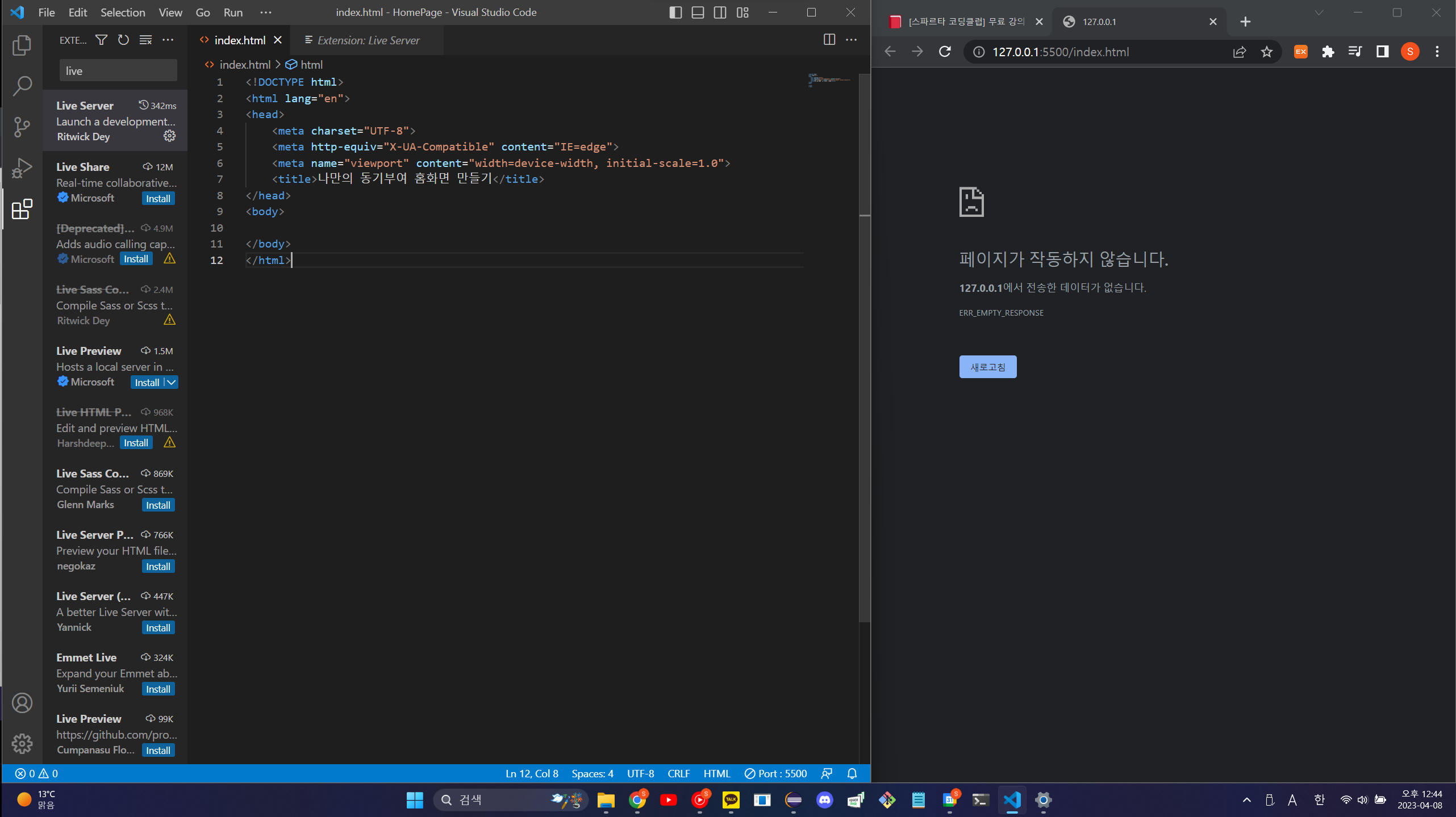
Task: Open Run and Debug view
Action: 22,168
